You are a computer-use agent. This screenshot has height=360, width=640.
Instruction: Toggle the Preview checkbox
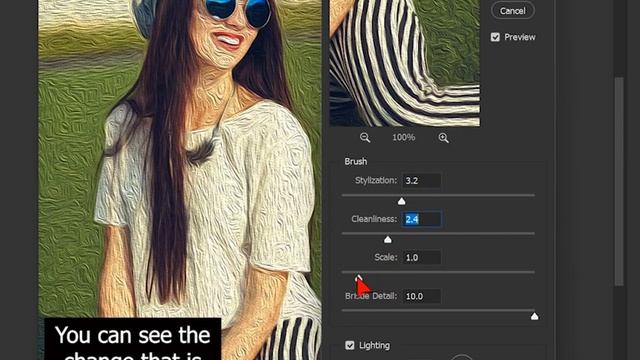(495, 37)
